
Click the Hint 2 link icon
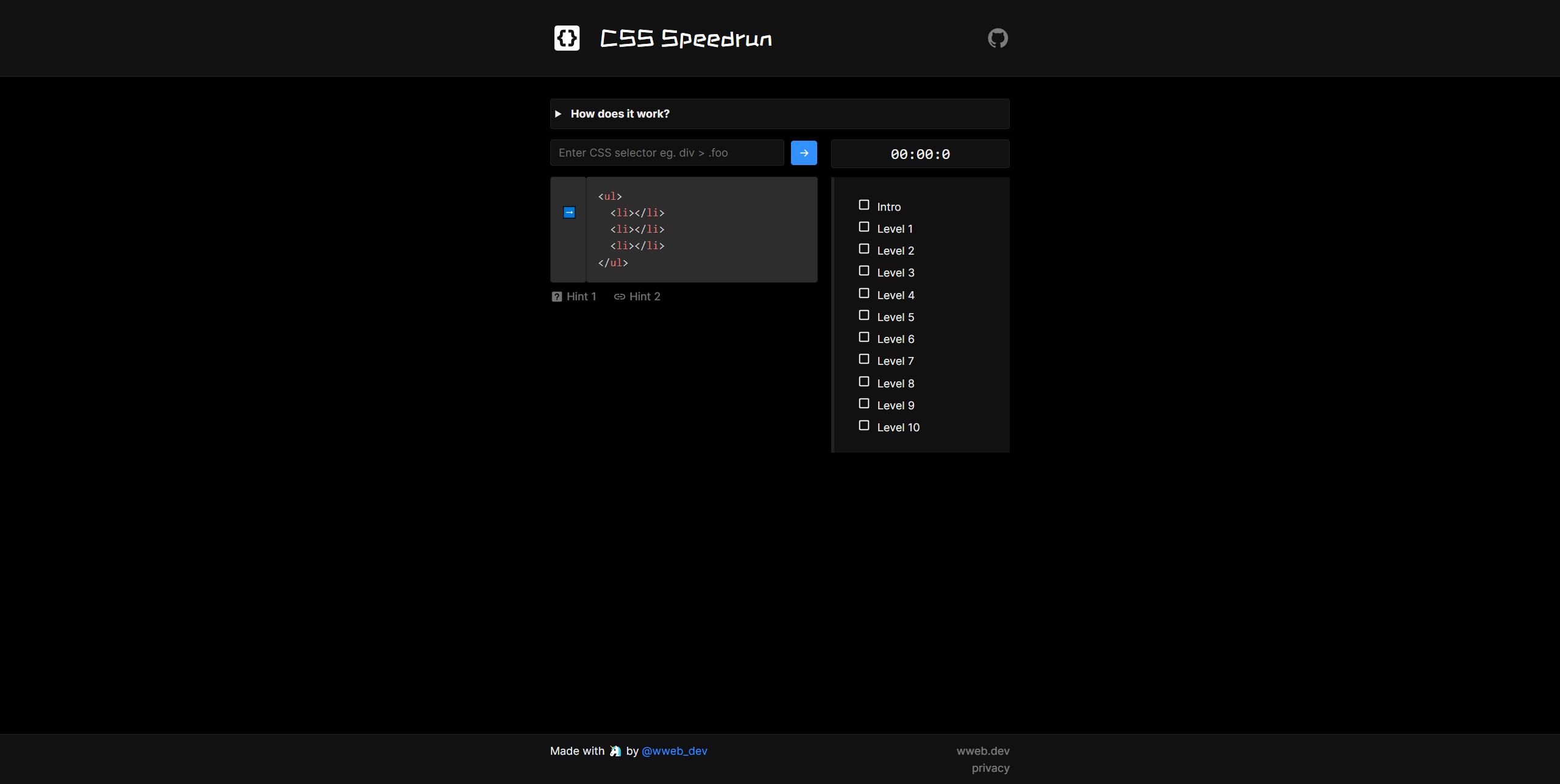[x=619, y=296]
